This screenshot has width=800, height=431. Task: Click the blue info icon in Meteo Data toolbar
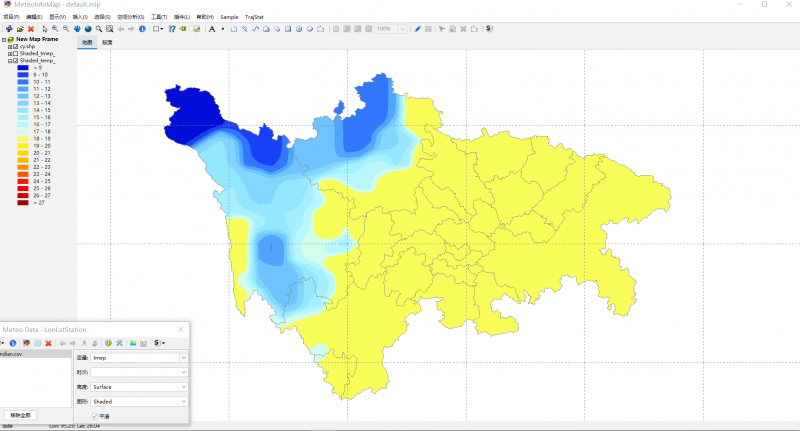click(13, 343)
